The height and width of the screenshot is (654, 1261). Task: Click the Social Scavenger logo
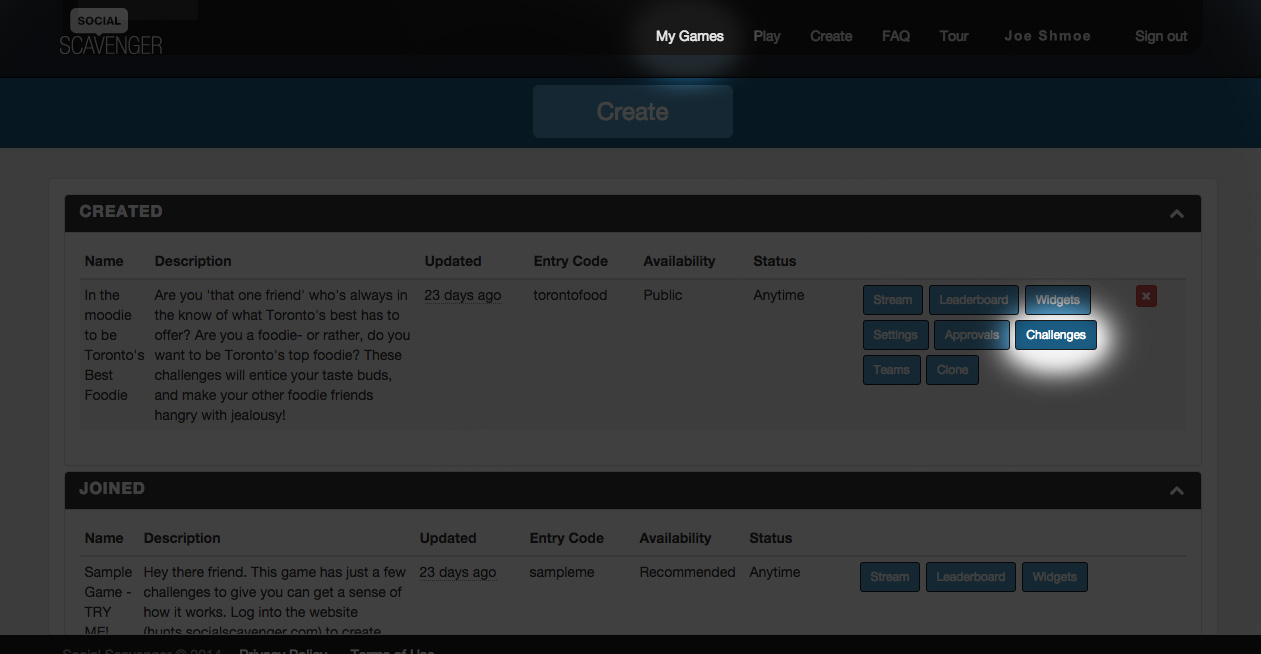tap(110, 32)
